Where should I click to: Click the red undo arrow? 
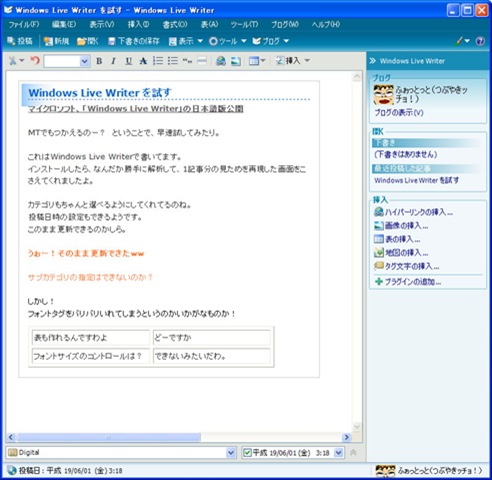pos(35,61)
